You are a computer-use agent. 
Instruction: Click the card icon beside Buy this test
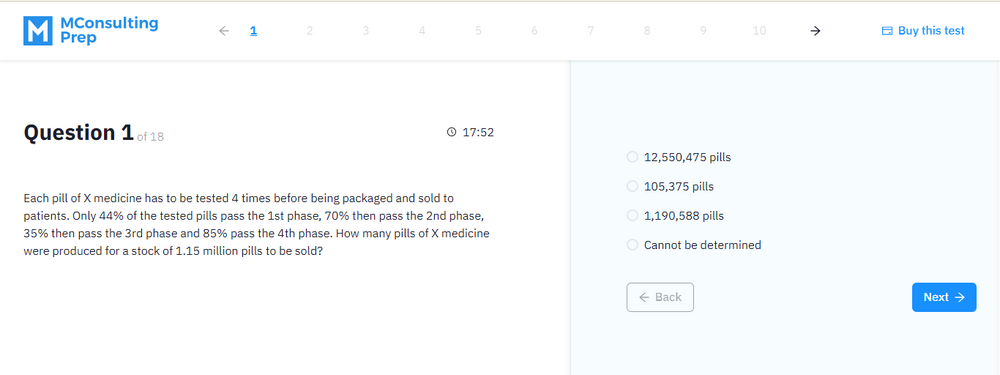[886, 31]
